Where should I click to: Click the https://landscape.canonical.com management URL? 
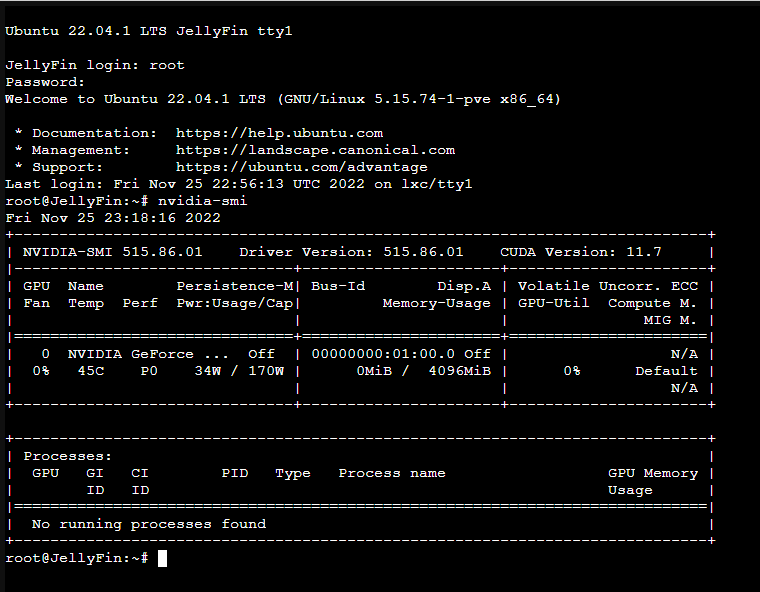316,150
